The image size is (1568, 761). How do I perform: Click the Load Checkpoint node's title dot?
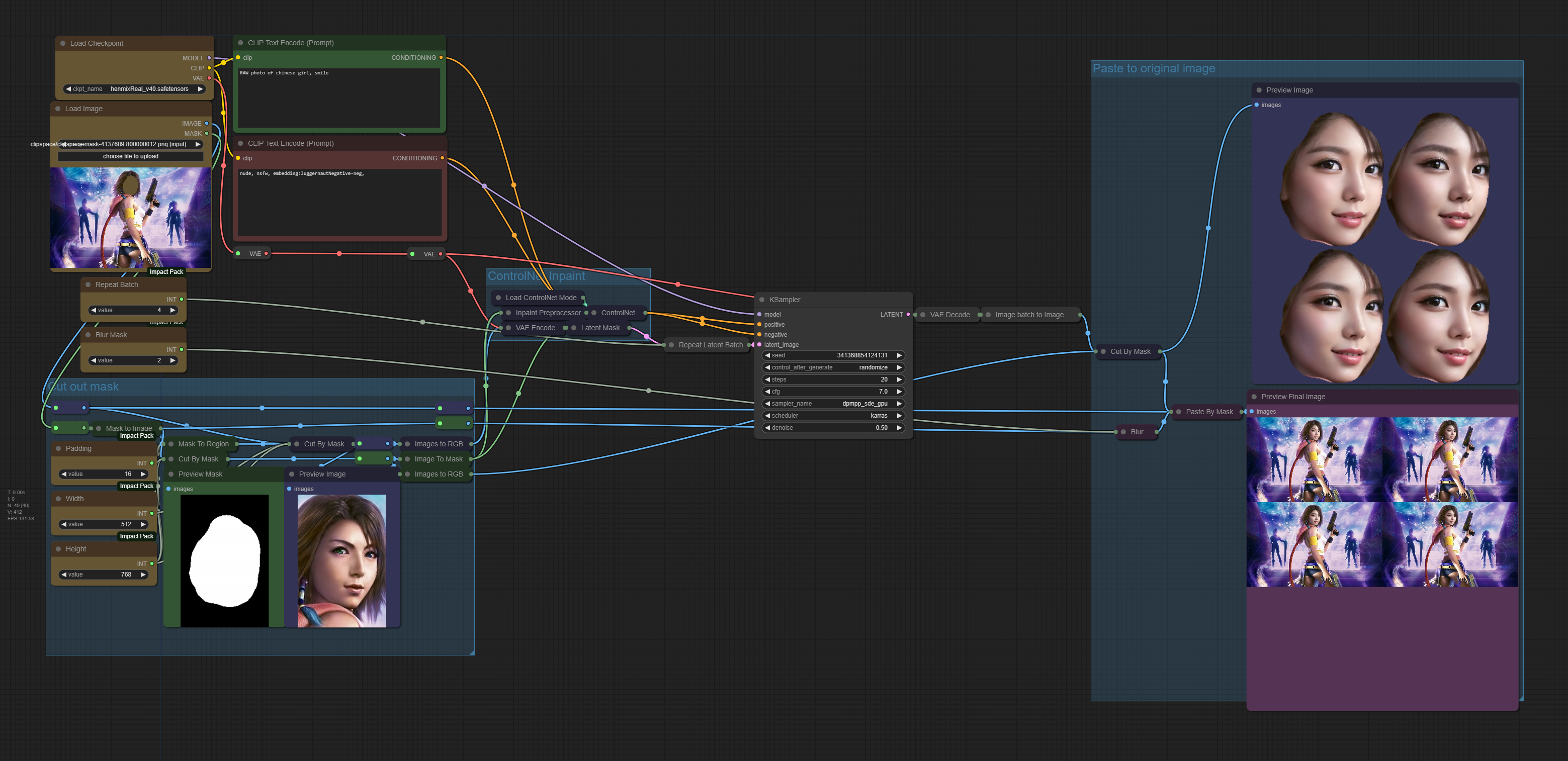click(x=63, y=43)
